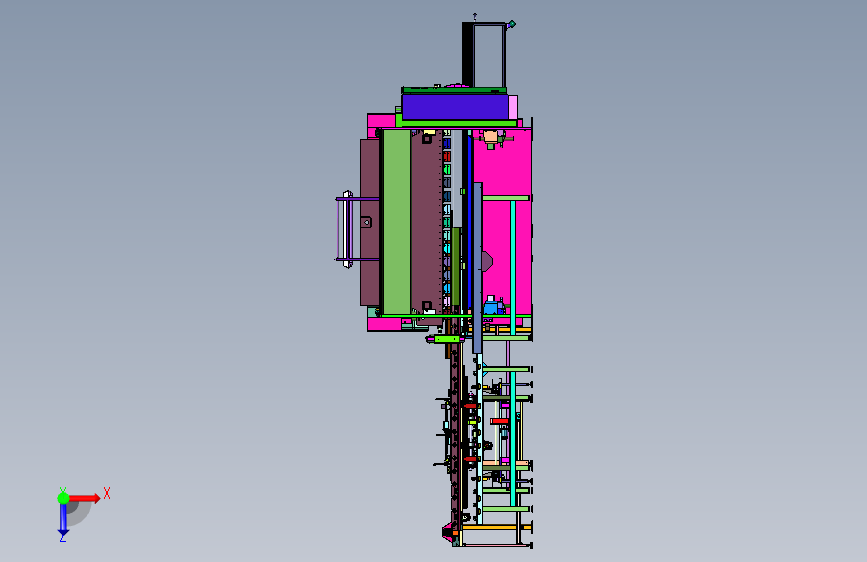Click the green Y axis ball of the triad
Screen dimensions: 867x562
(63, 498)
